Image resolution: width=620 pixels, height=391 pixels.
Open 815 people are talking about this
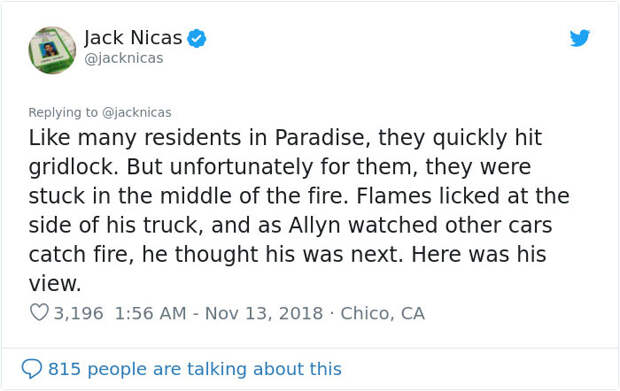pyautogui.click(x=195, y=369)
